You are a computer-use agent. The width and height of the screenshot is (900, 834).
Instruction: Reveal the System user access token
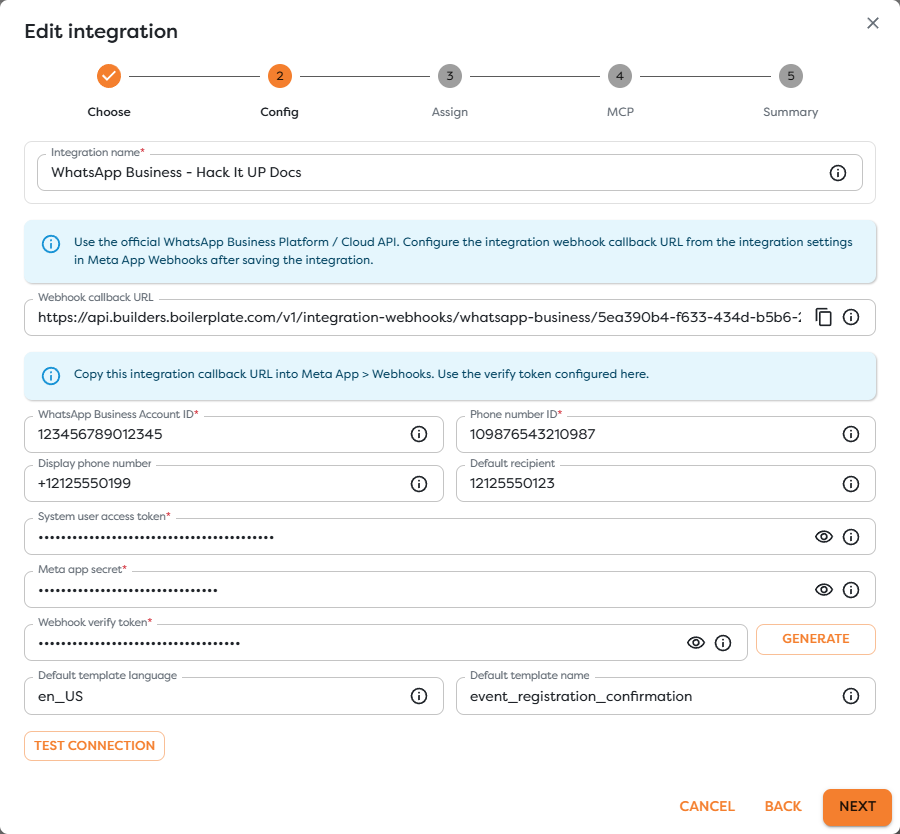[824, 537]
